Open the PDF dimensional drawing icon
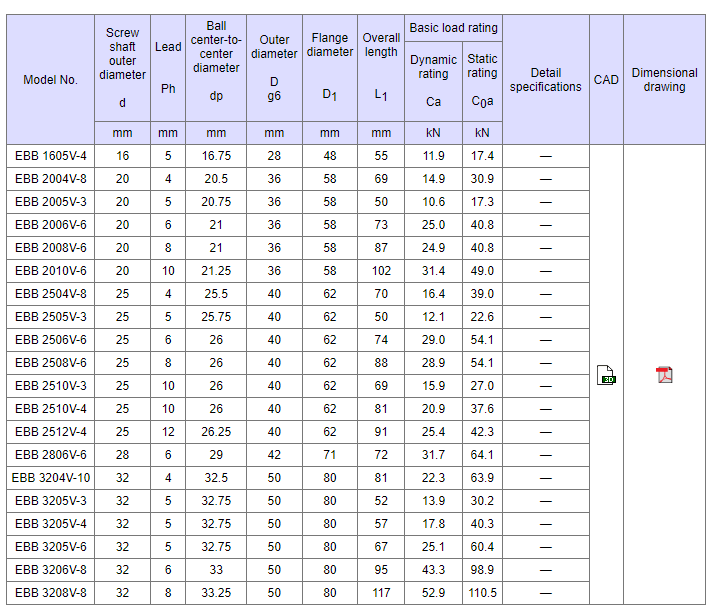Viewport: 710px width, 610px height. [664, 375]
